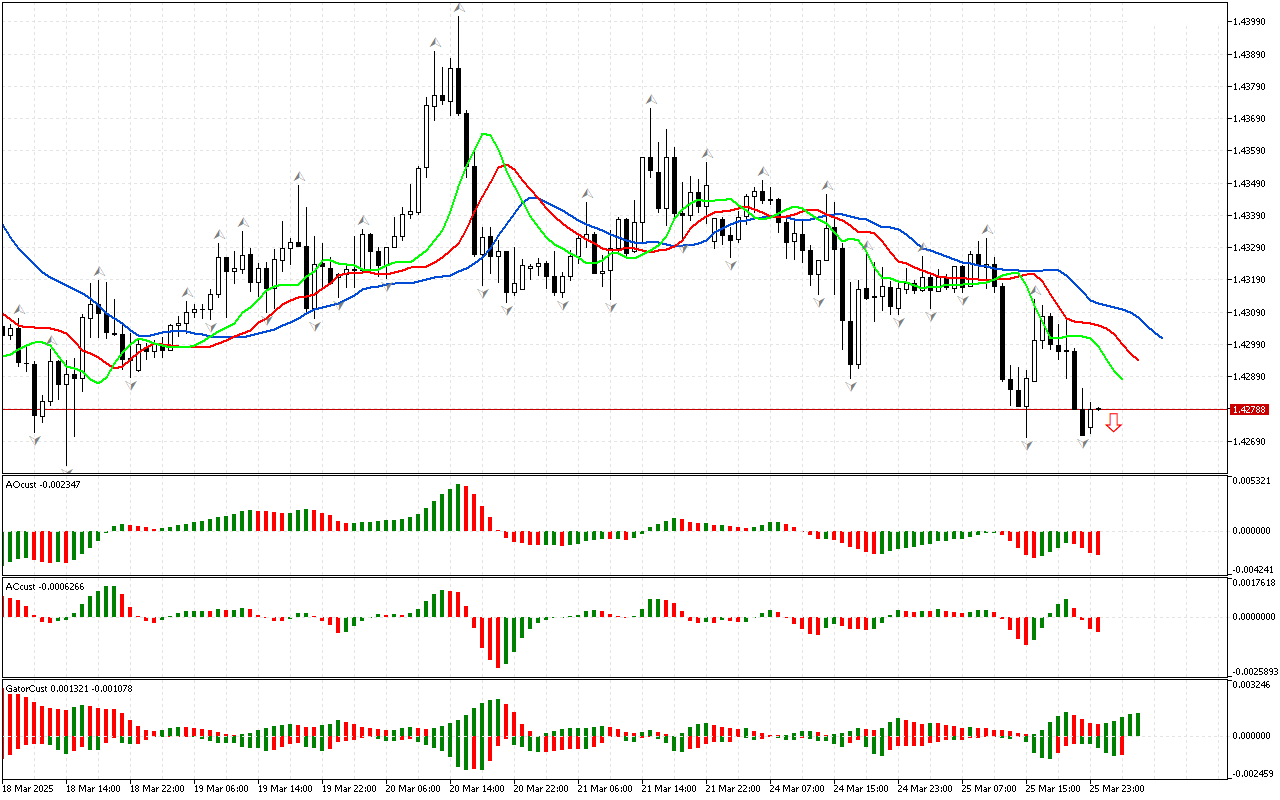Click the 1.43690 price level label
Screen dimensions: 1280x800
coord(1250,119)
